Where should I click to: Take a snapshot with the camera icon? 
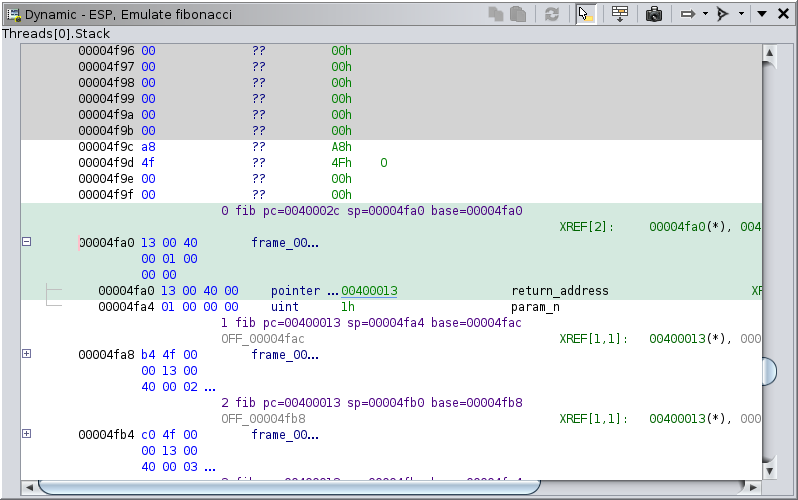coord(653,14)
